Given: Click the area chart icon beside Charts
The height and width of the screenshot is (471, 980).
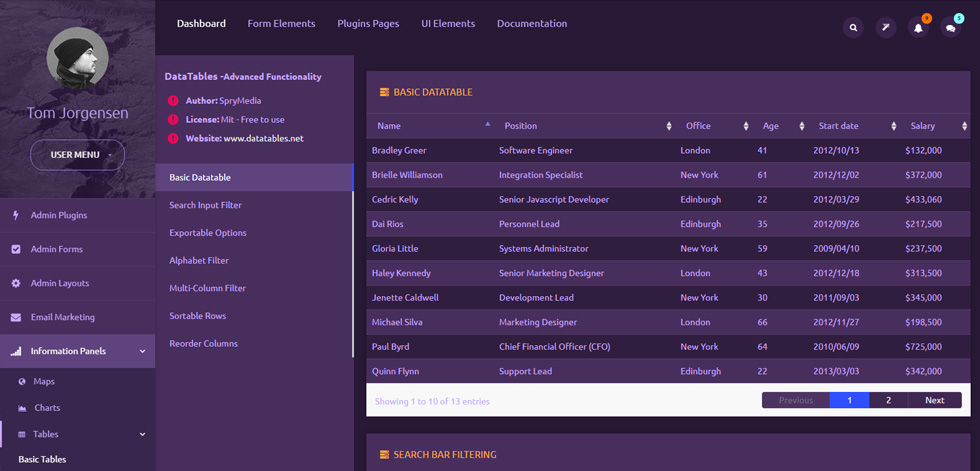Looking at the screenshot, I should click(22, 408).
